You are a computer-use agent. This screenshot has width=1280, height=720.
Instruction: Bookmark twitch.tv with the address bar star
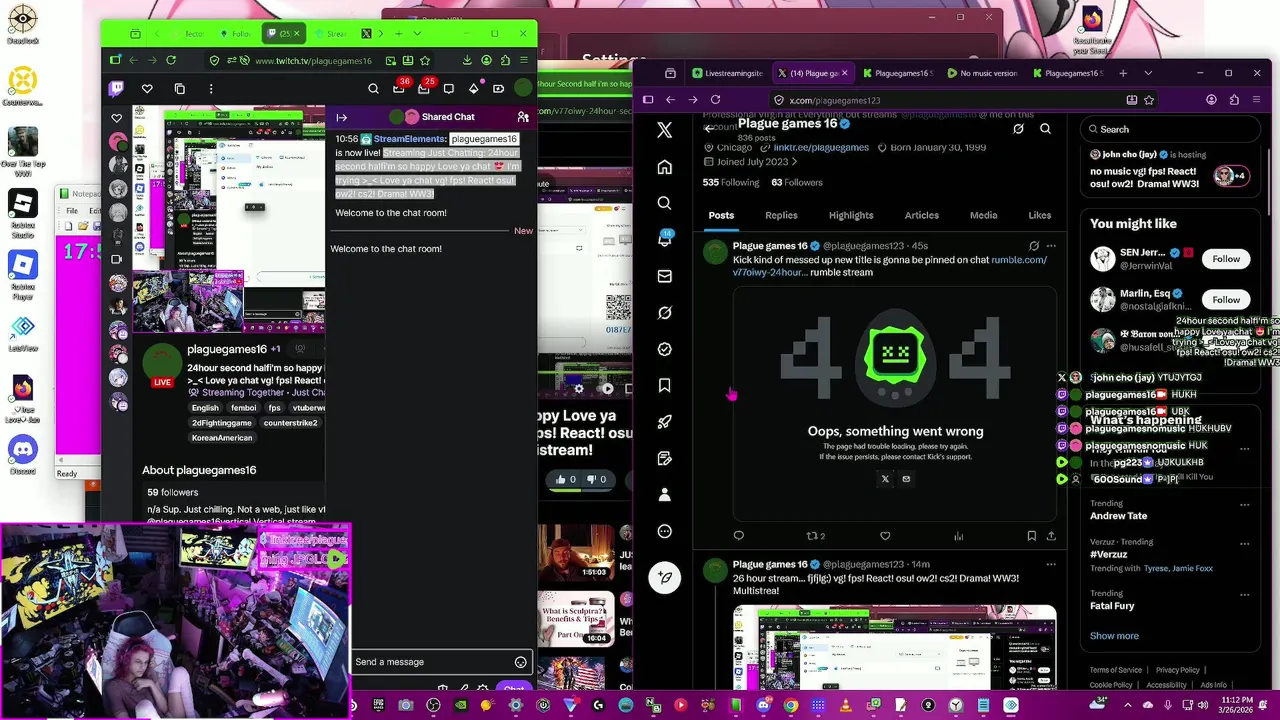click(425, 61)
